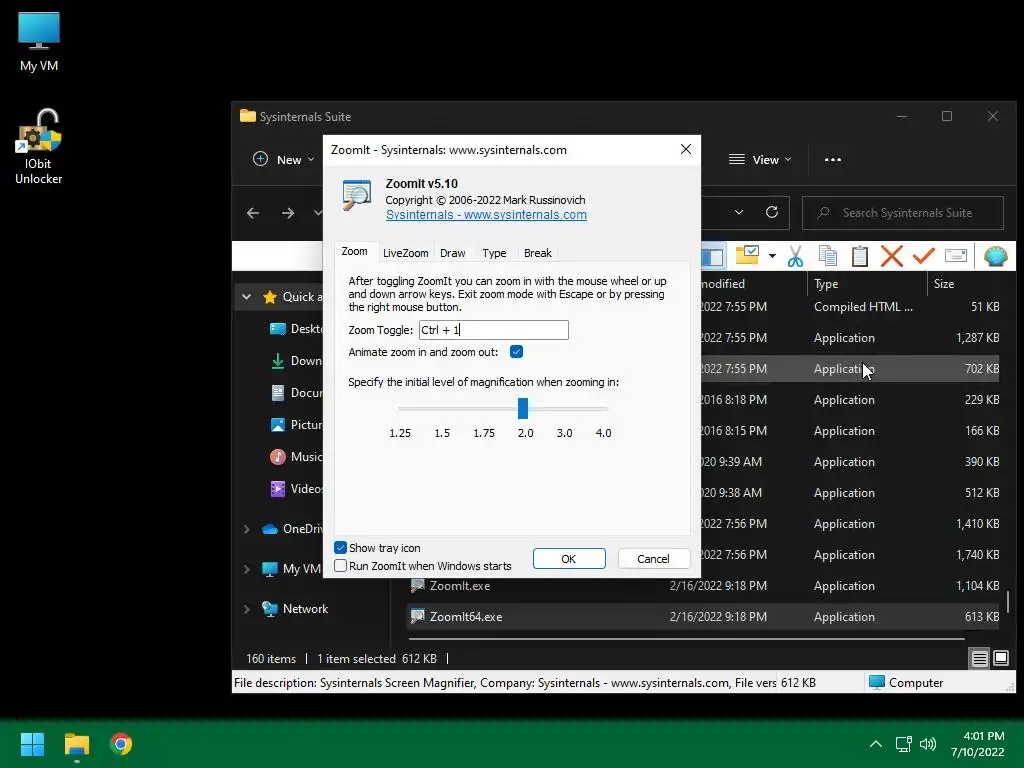This screenshot has height=768, width=1024.
Task: Click the New button in Explorer
Action: [x=283, y=159]
